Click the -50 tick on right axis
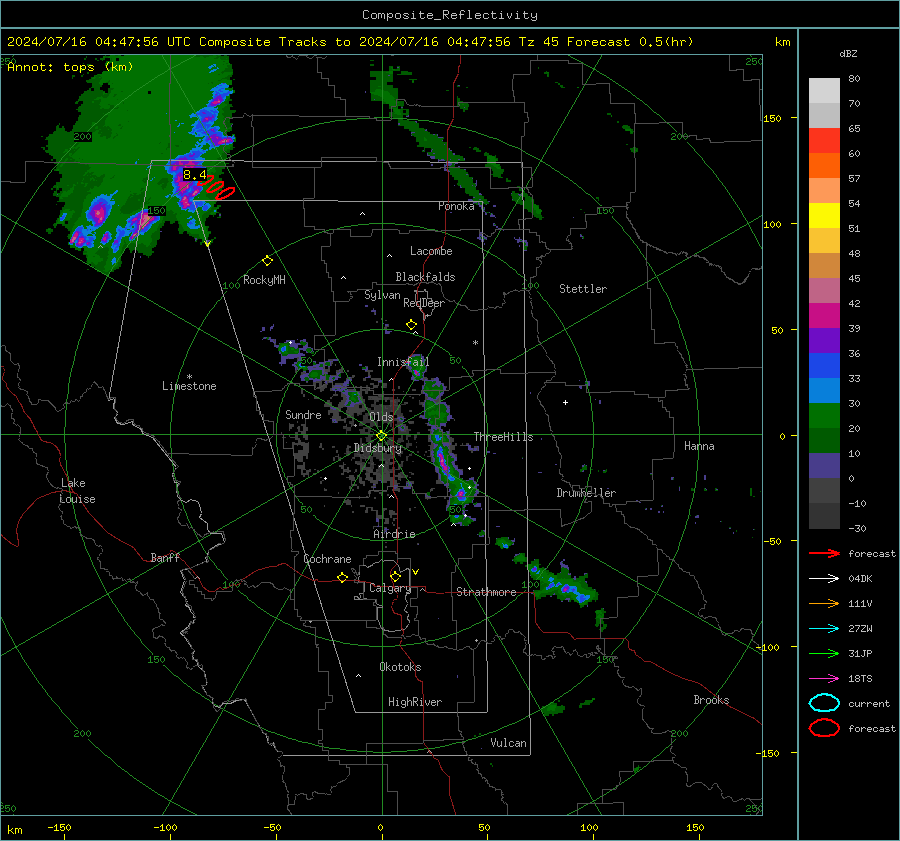Image resolution: width=900 pixels, height=841 pixels. coord(772,542)
